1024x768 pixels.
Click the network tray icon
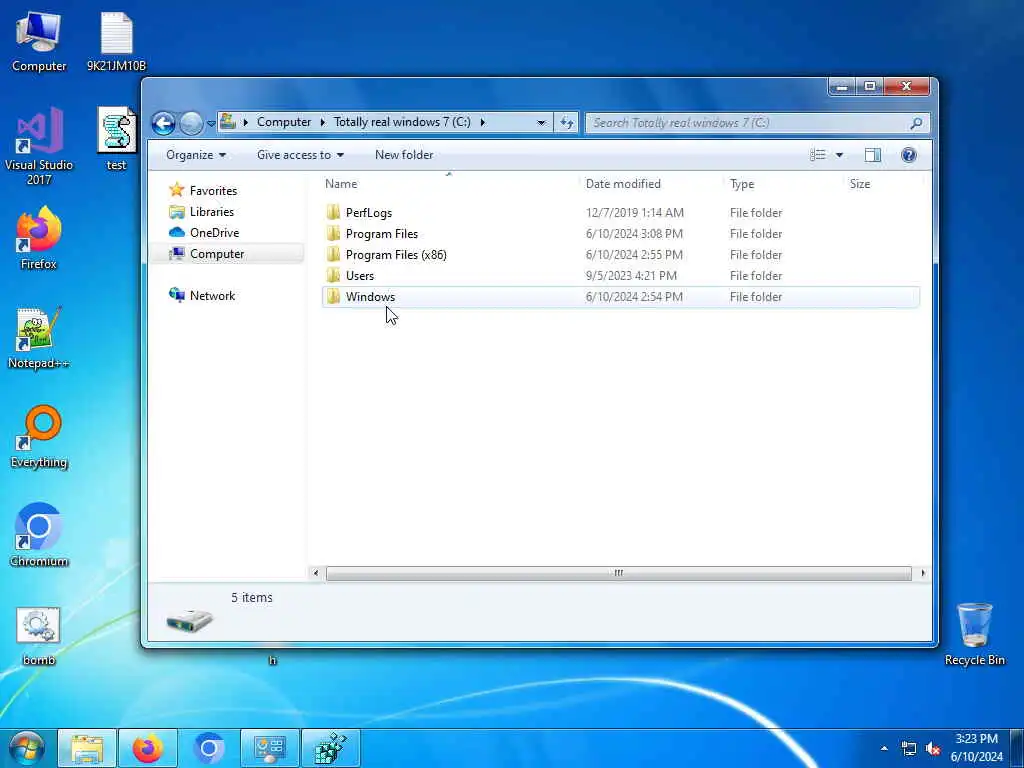point(908,748)
